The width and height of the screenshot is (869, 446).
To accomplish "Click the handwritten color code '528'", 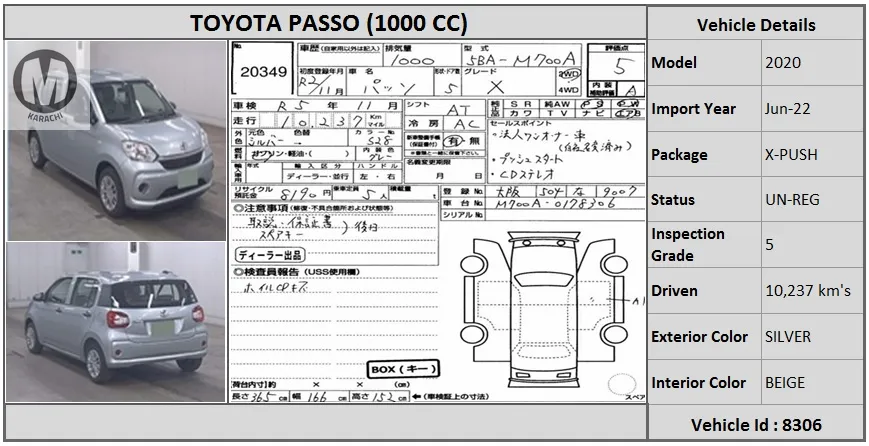I will [380, 141].
